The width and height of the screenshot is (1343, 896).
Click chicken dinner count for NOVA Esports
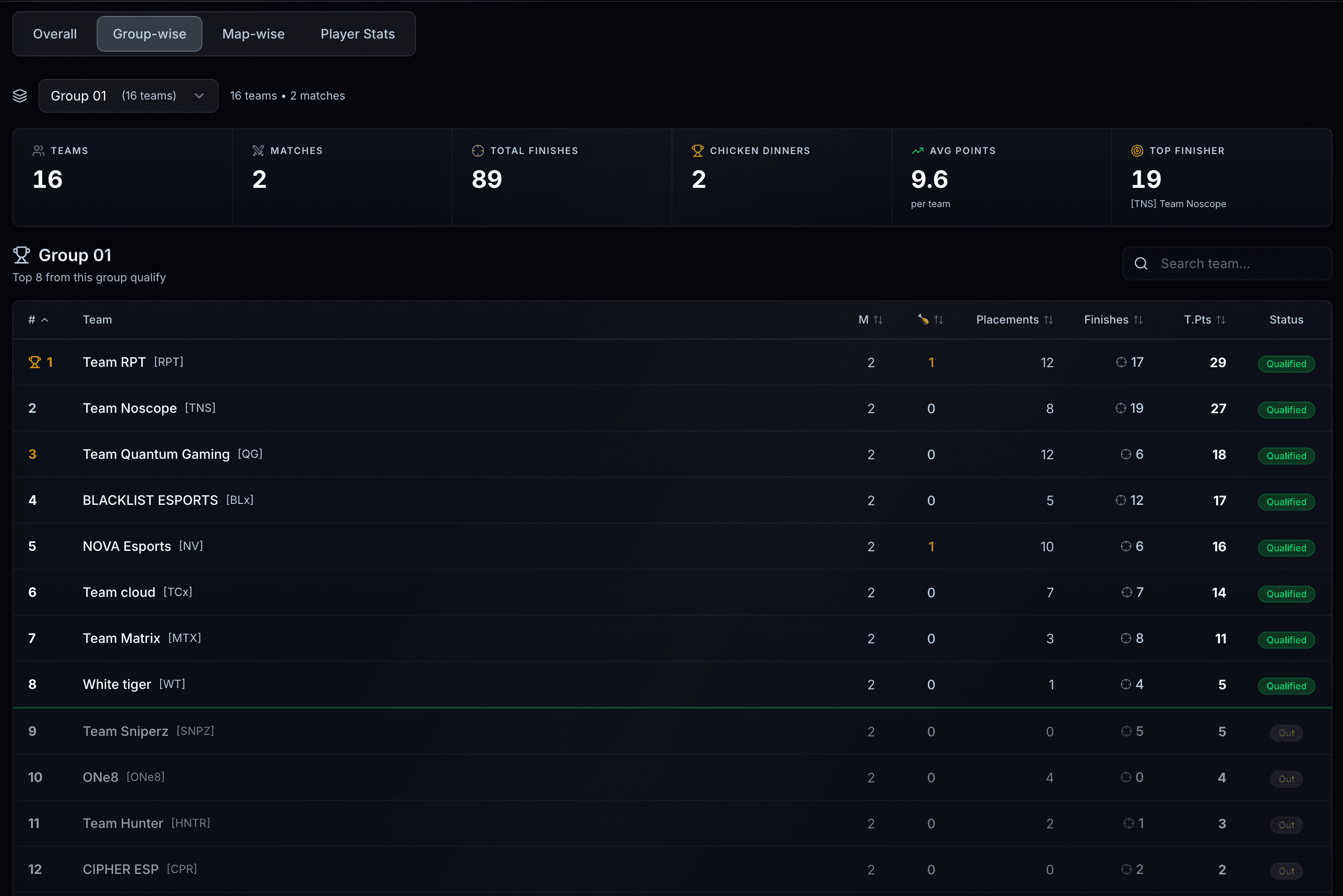pyautogui.click(x=931, y=546)
